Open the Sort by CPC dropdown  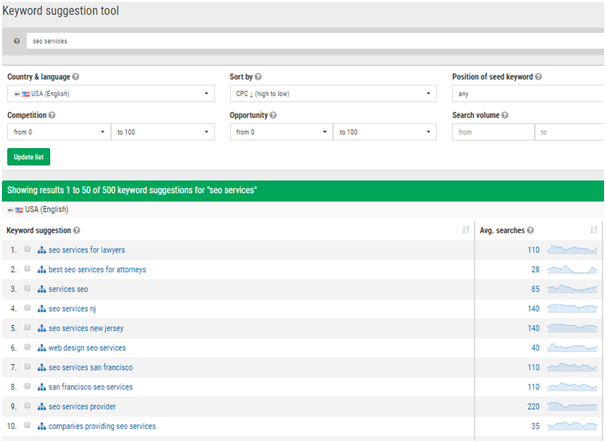(333, 94)
